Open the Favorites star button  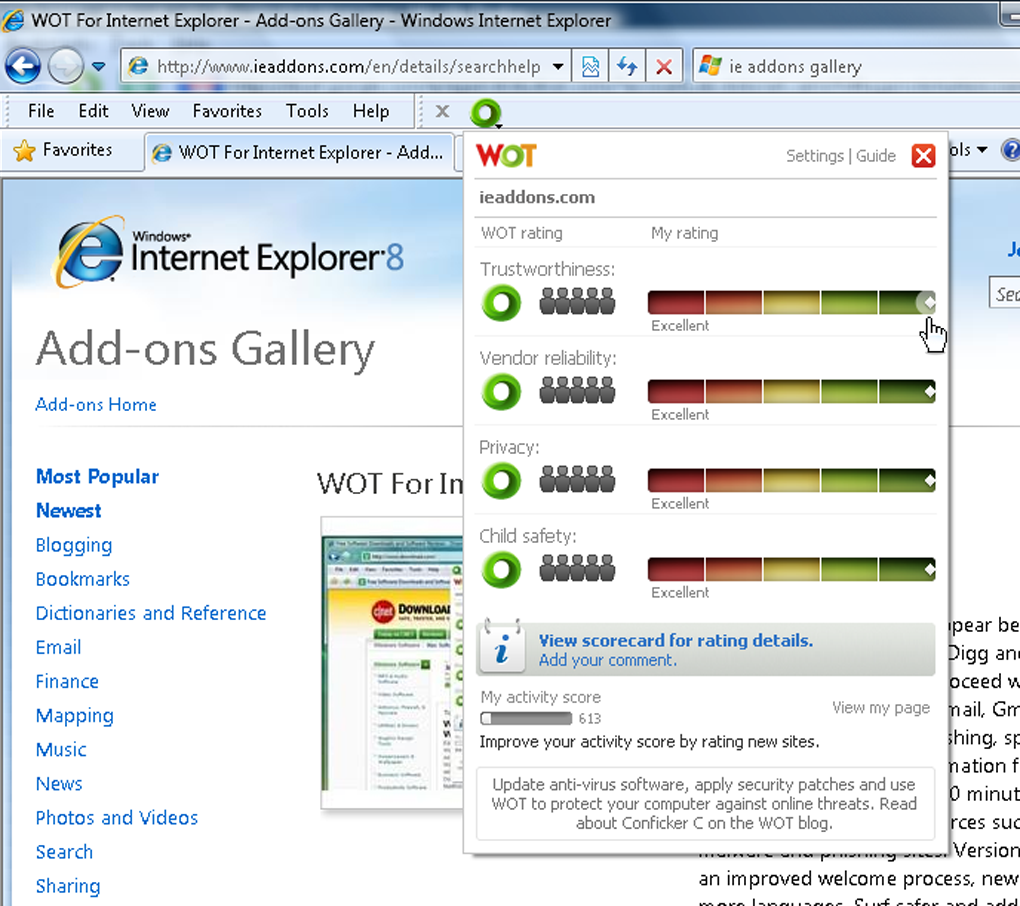pyautogui.click(x=62, y=150)
